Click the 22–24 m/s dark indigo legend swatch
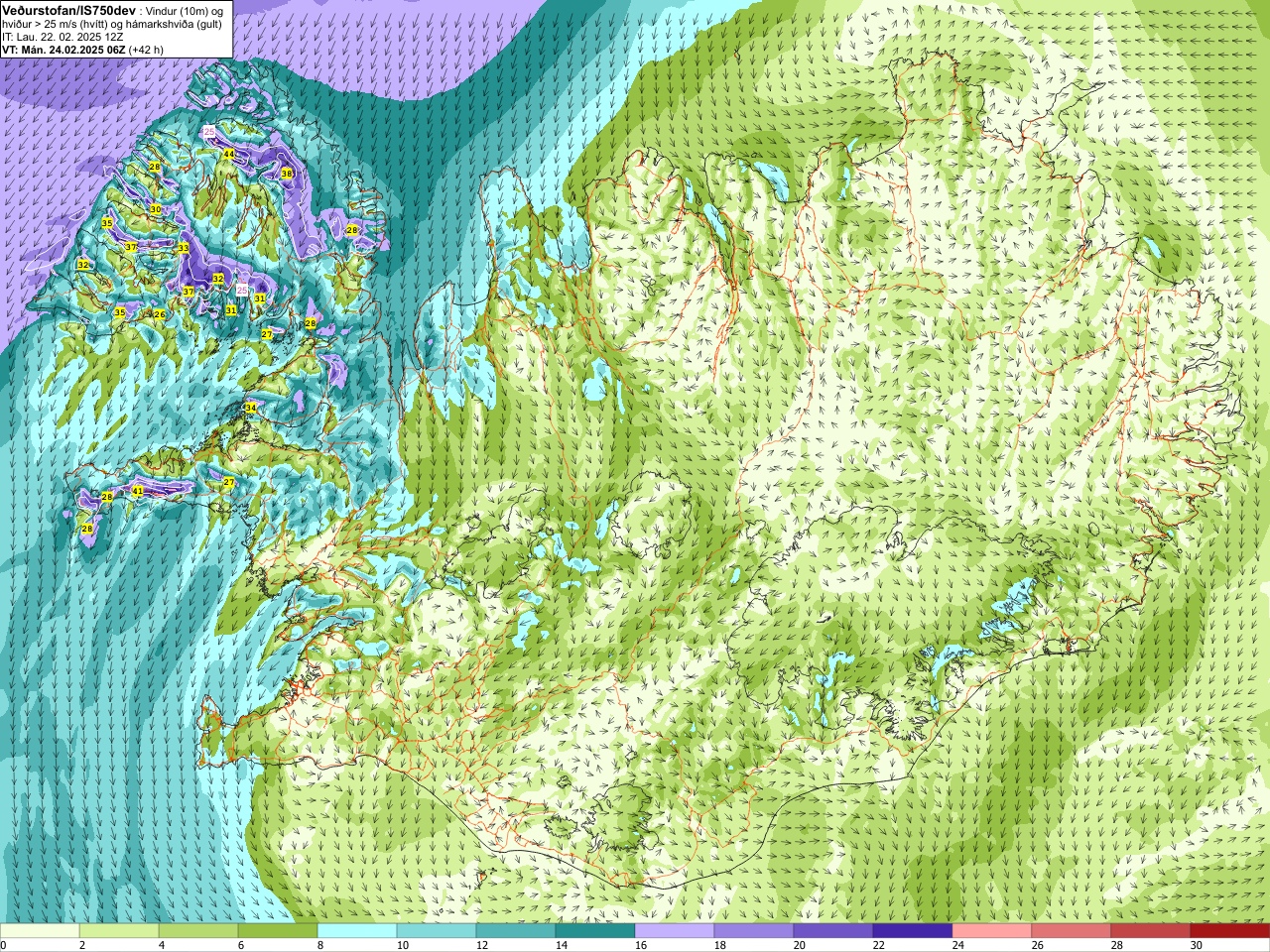The image size is (1270, 952). pos(913,931)
